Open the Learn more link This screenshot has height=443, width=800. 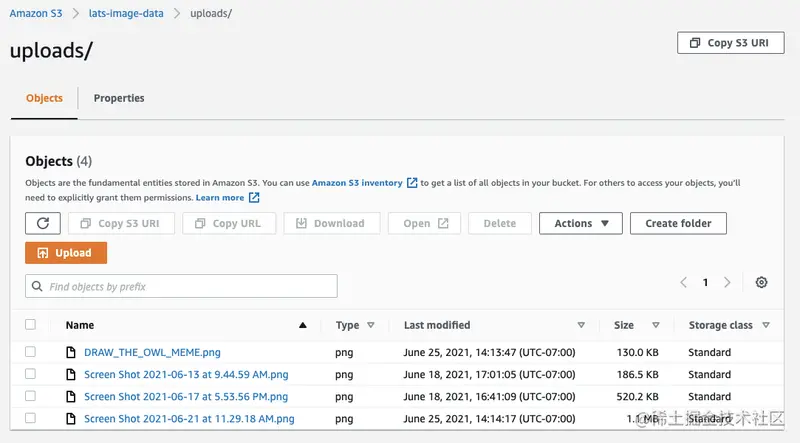click(220, 198)
